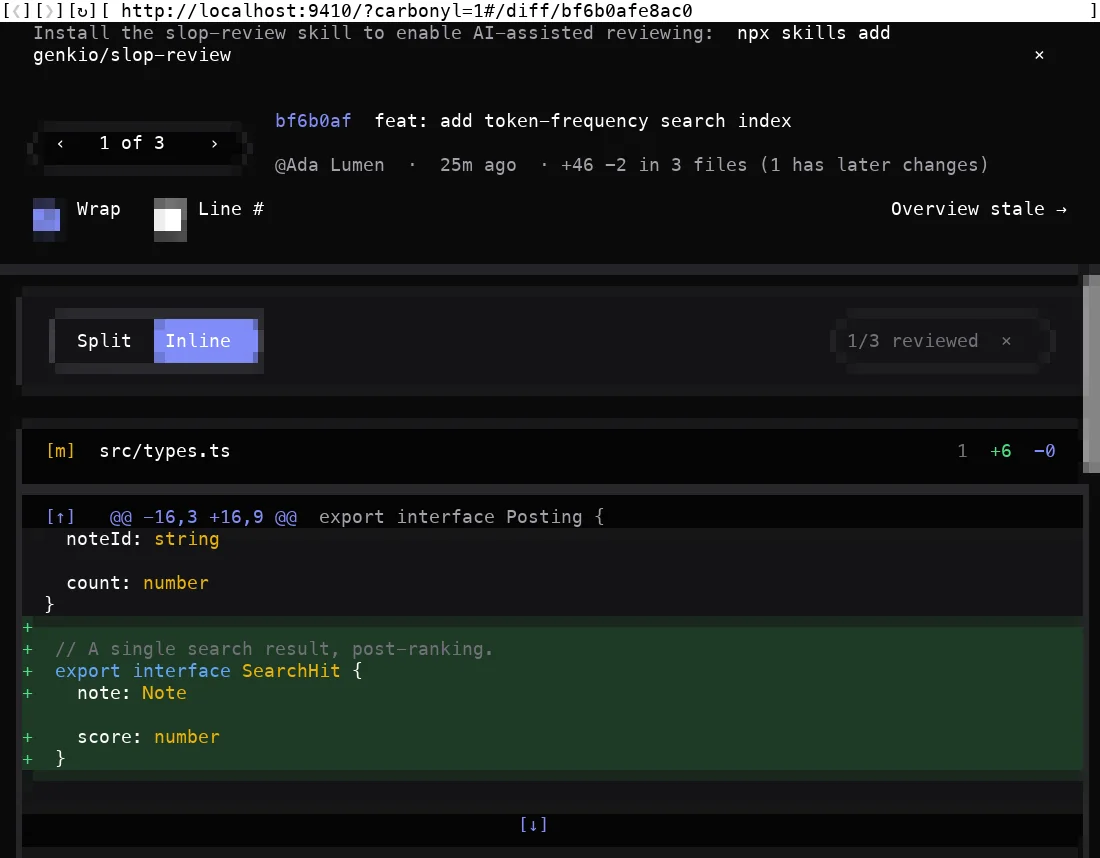
Task: Click the '25m ago' timestamp
Action: point(478,165)
